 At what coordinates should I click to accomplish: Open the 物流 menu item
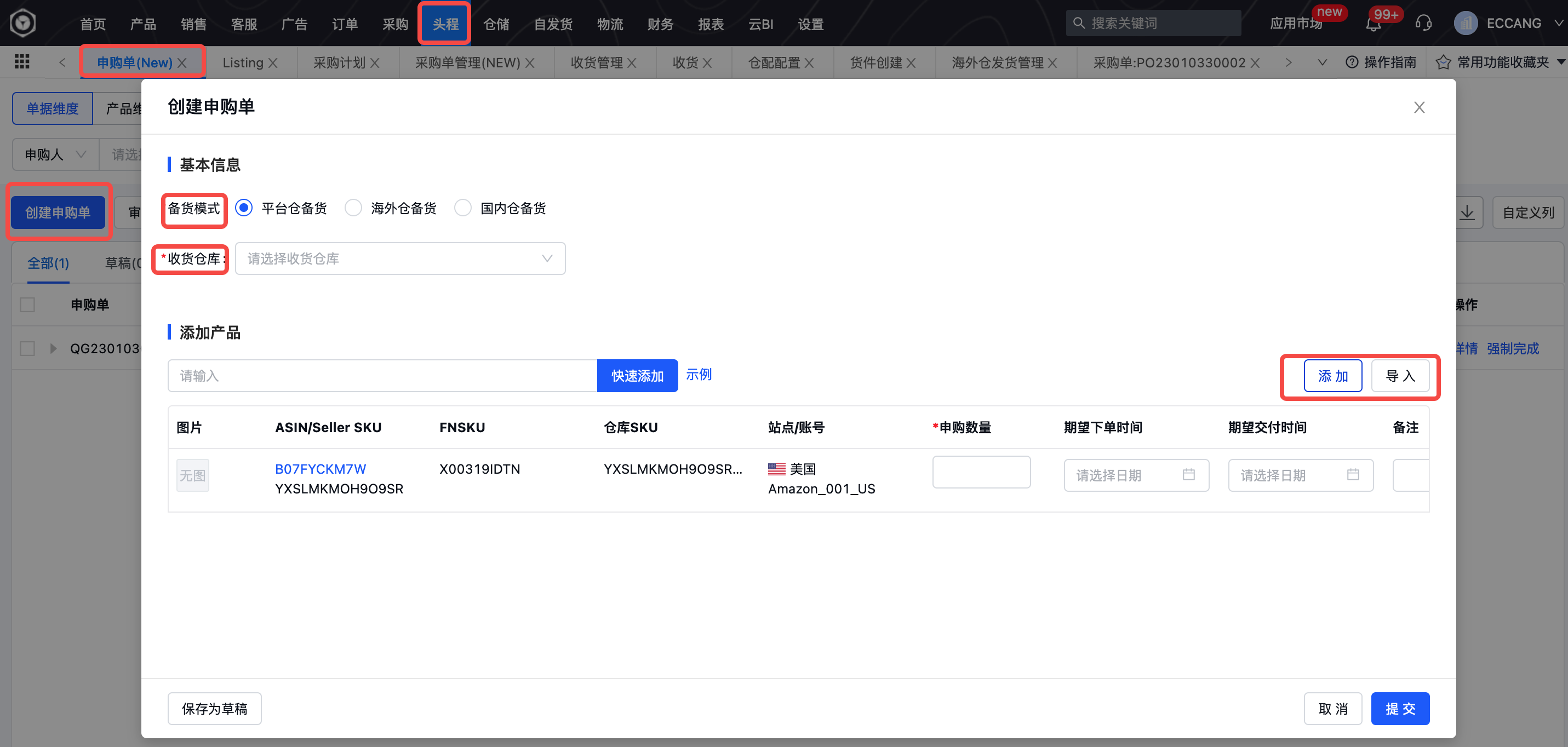(609, 23)
